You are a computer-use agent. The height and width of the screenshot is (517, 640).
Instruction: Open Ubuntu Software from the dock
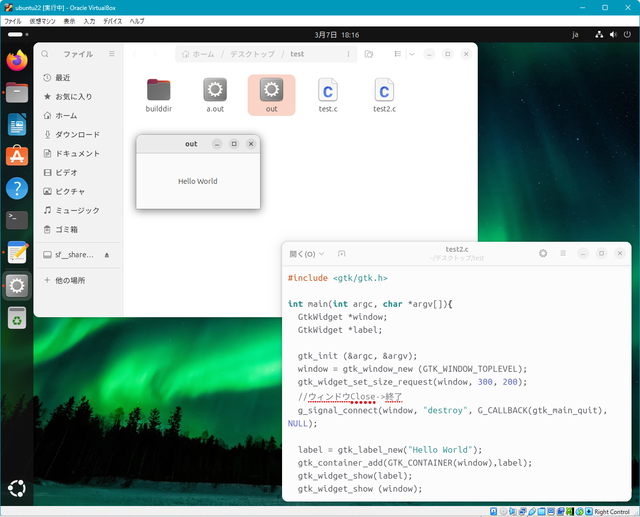tap(17, 156)
